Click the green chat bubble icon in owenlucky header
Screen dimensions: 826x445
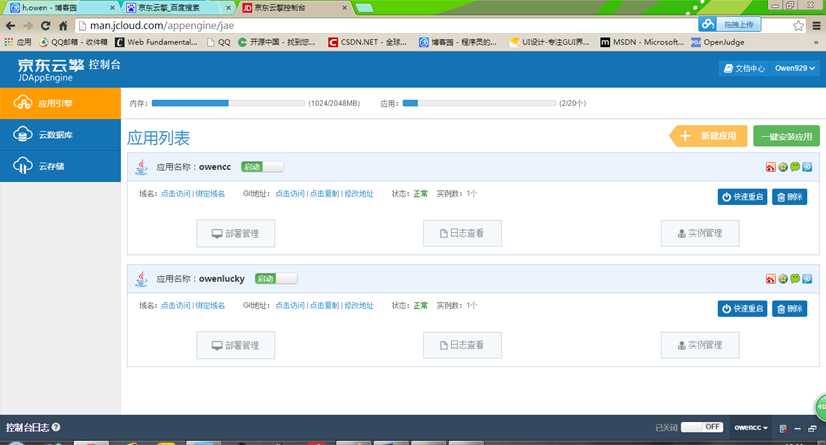coord(795,278)
